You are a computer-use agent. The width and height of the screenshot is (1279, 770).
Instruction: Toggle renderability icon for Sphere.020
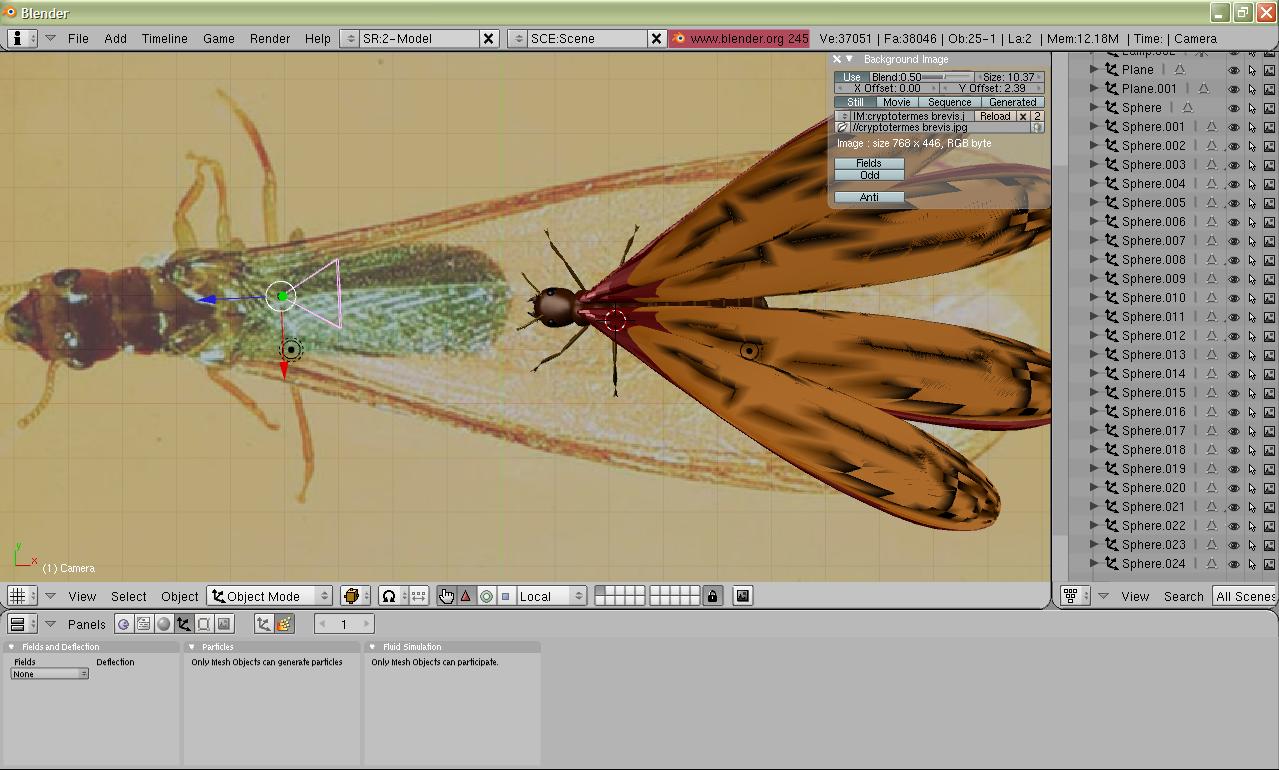tap(1270, 488)
